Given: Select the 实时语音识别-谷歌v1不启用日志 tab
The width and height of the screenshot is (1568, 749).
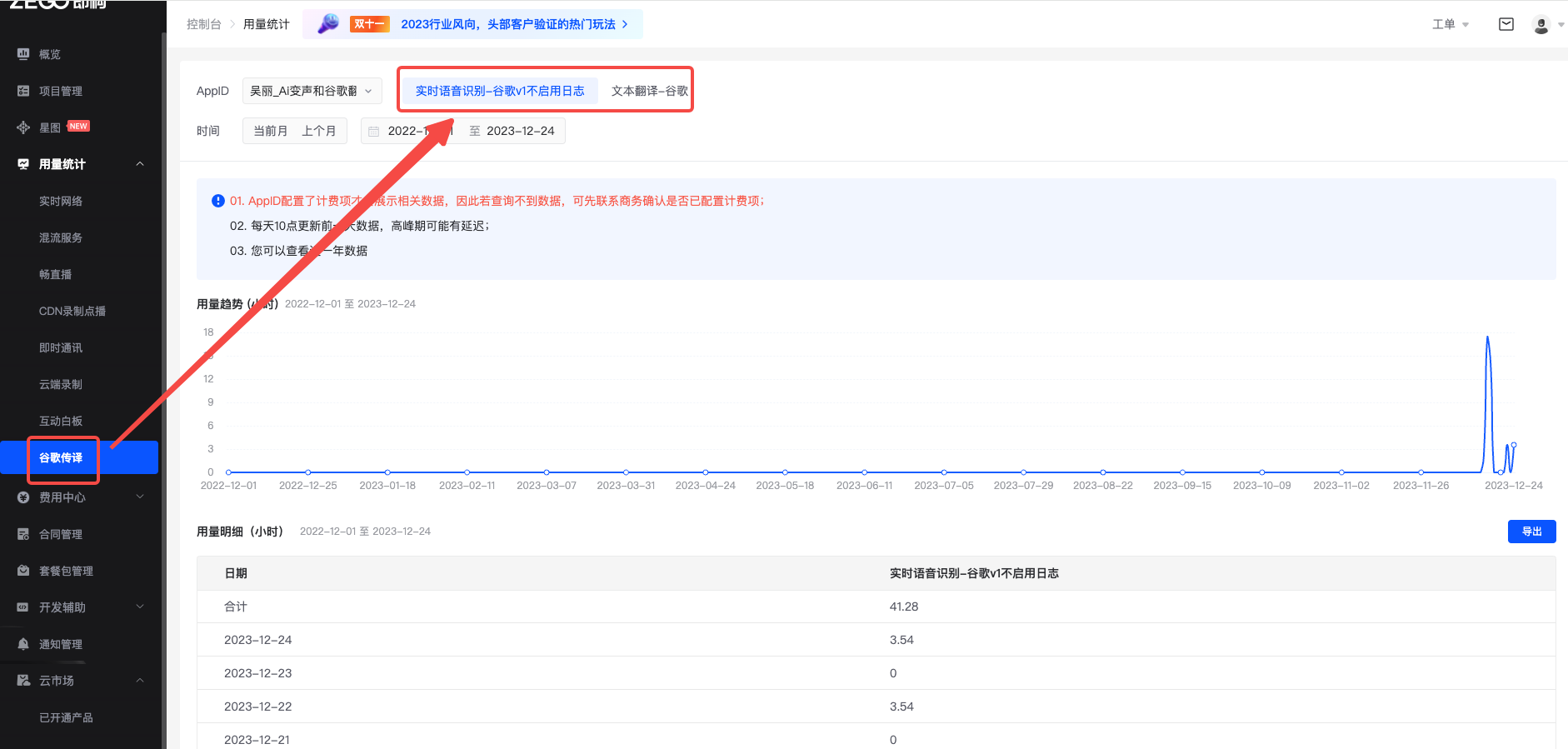Looking at the screenshot, I should pos(500,91).
